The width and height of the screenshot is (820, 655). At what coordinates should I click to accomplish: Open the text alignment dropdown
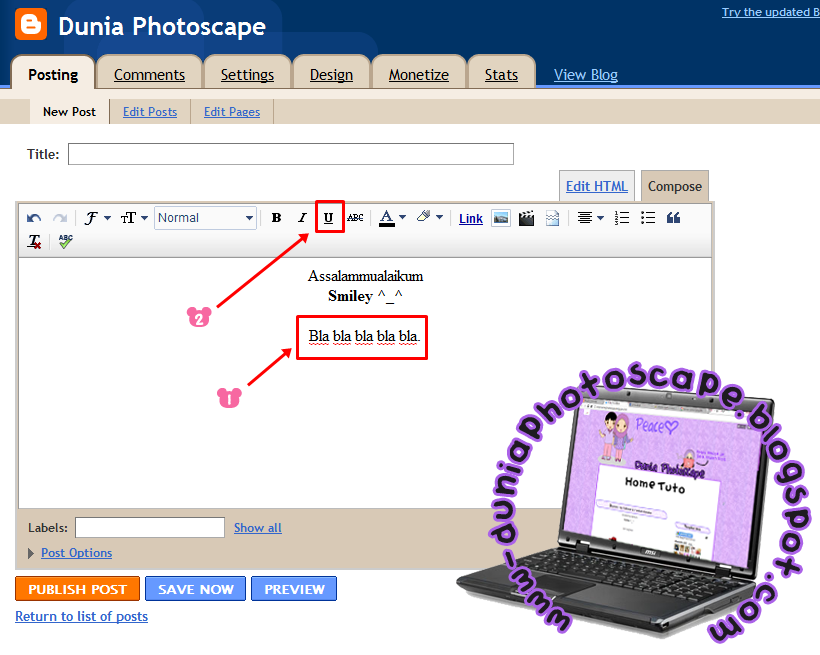[590, 218]
